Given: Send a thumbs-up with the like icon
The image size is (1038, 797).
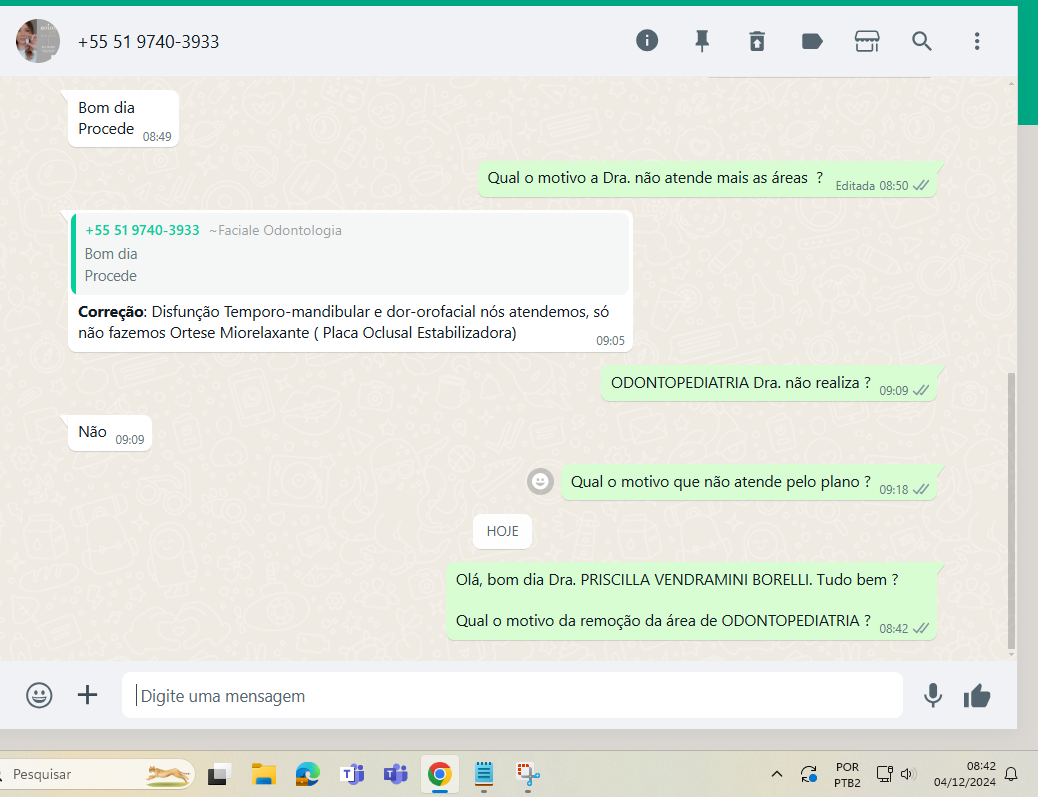Looking at the screenshot, I should (976, 696).
